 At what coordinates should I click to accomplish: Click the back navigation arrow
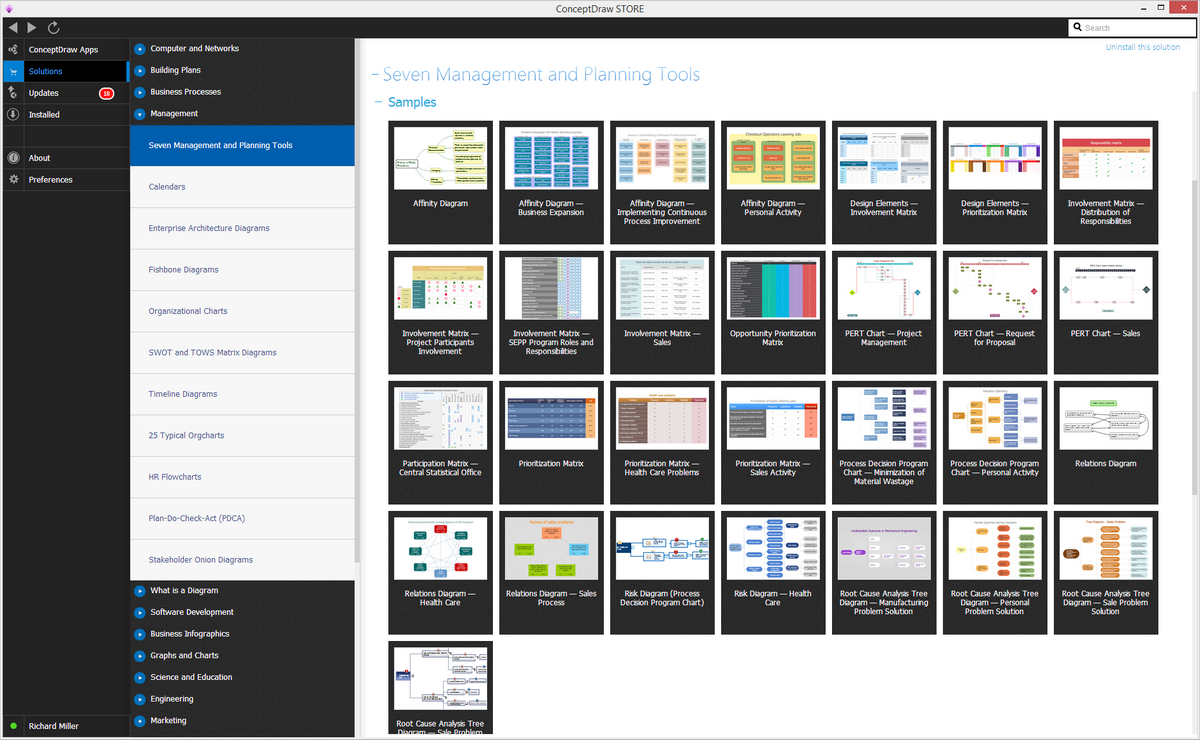pos(12,28)
